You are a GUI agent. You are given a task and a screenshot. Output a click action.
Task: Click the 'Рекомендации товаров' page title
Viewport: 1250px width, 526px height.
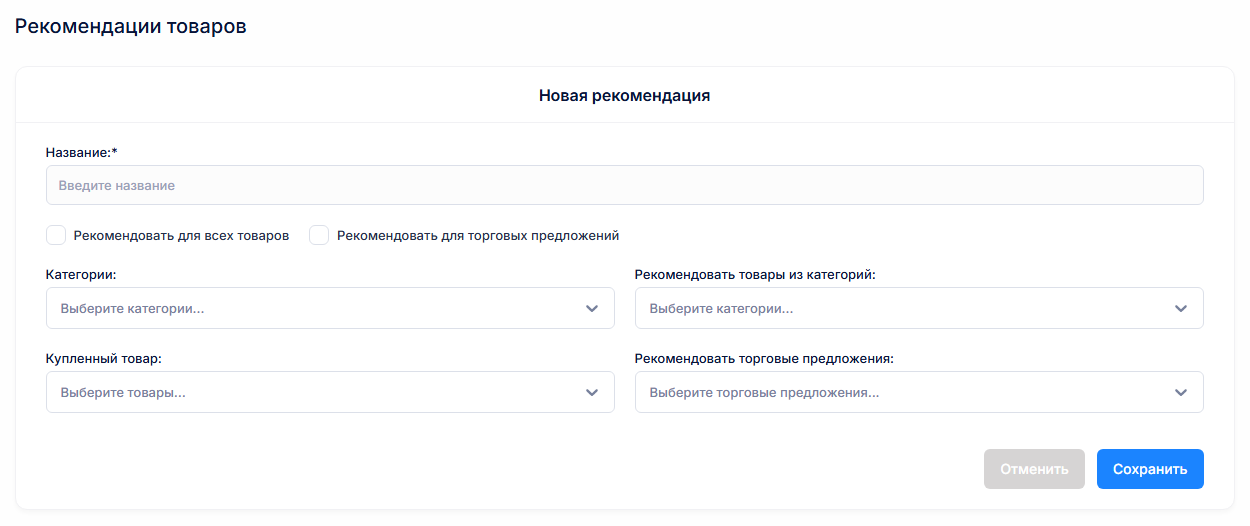[130, 27]
